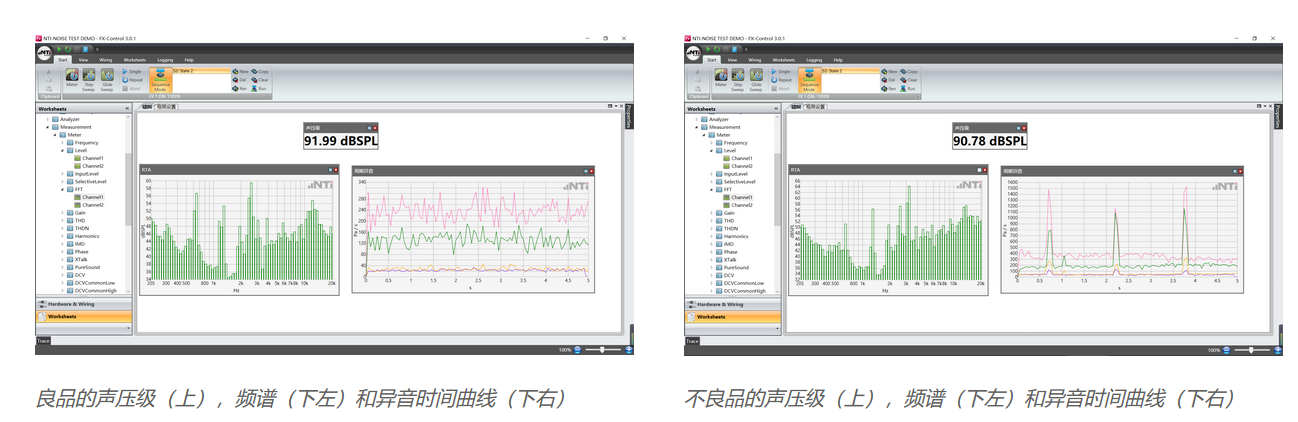Click New sequence in right window ribbon

[x=890, y=72]
